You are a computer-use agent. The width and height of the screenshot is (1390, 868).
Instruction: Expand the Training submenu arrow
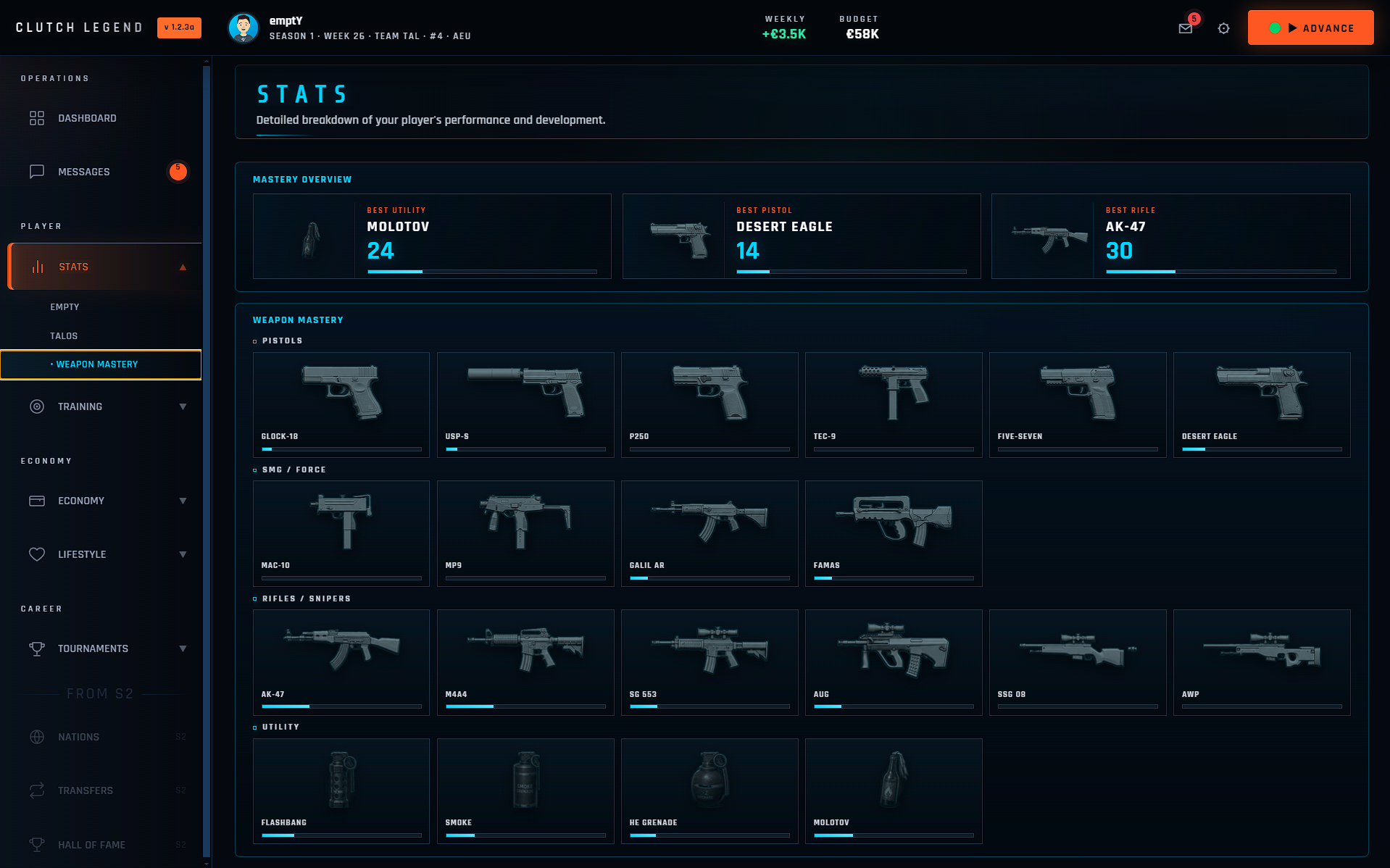(183, 406)
